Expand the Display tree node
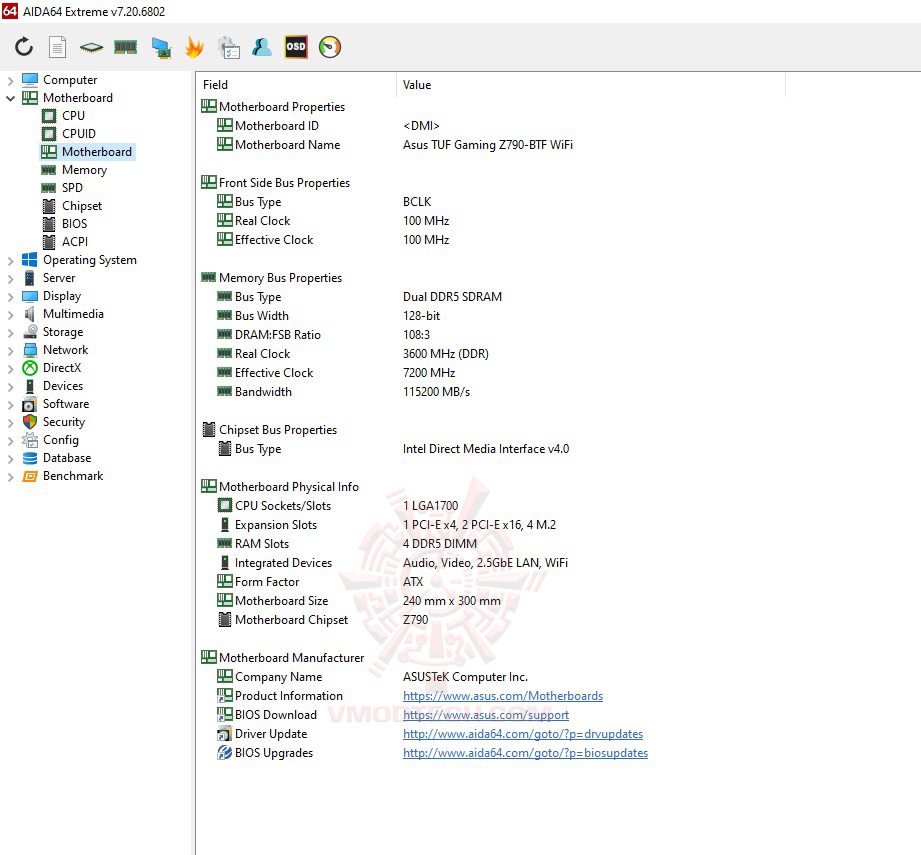Image resolution: width=921 pixels, height=855 pixels. click(10, 297)
